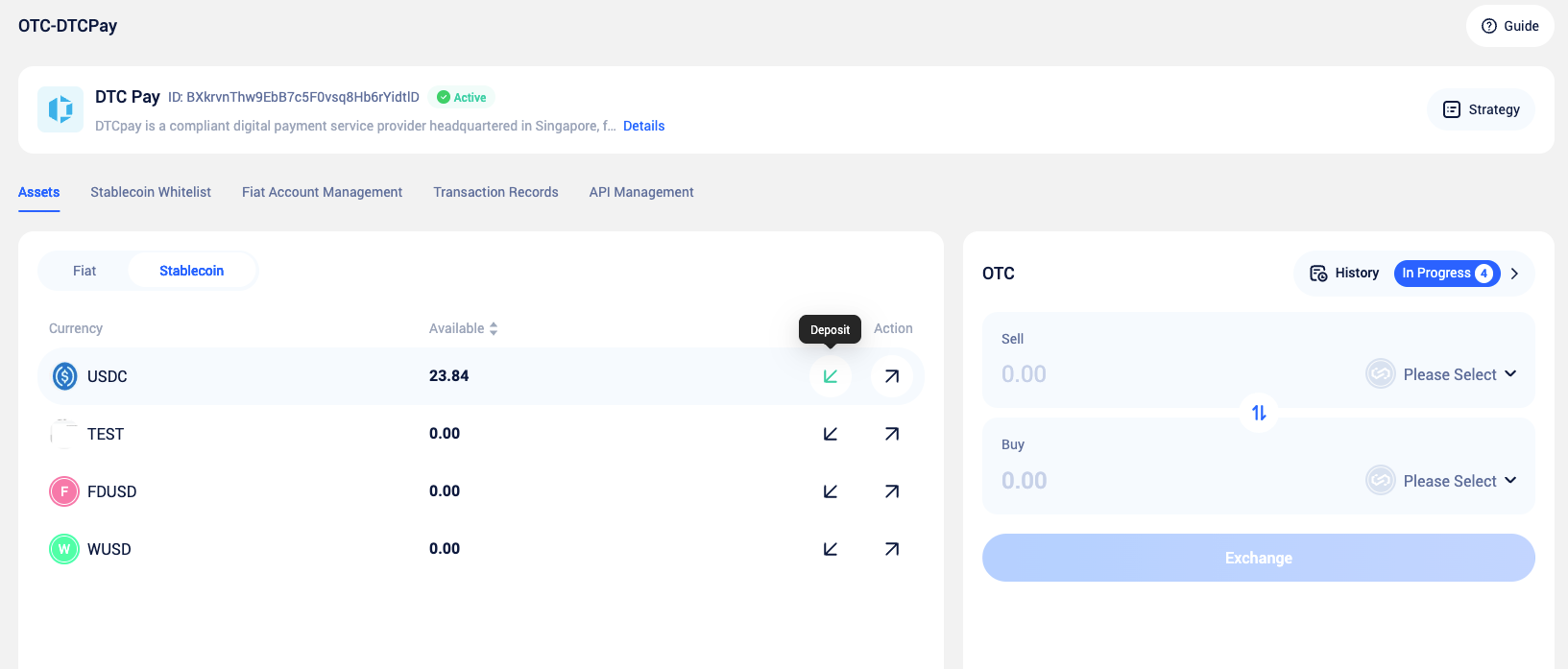
Task: Open the Stablecoin Whitelist tab
Action: (x=151, y=192)
